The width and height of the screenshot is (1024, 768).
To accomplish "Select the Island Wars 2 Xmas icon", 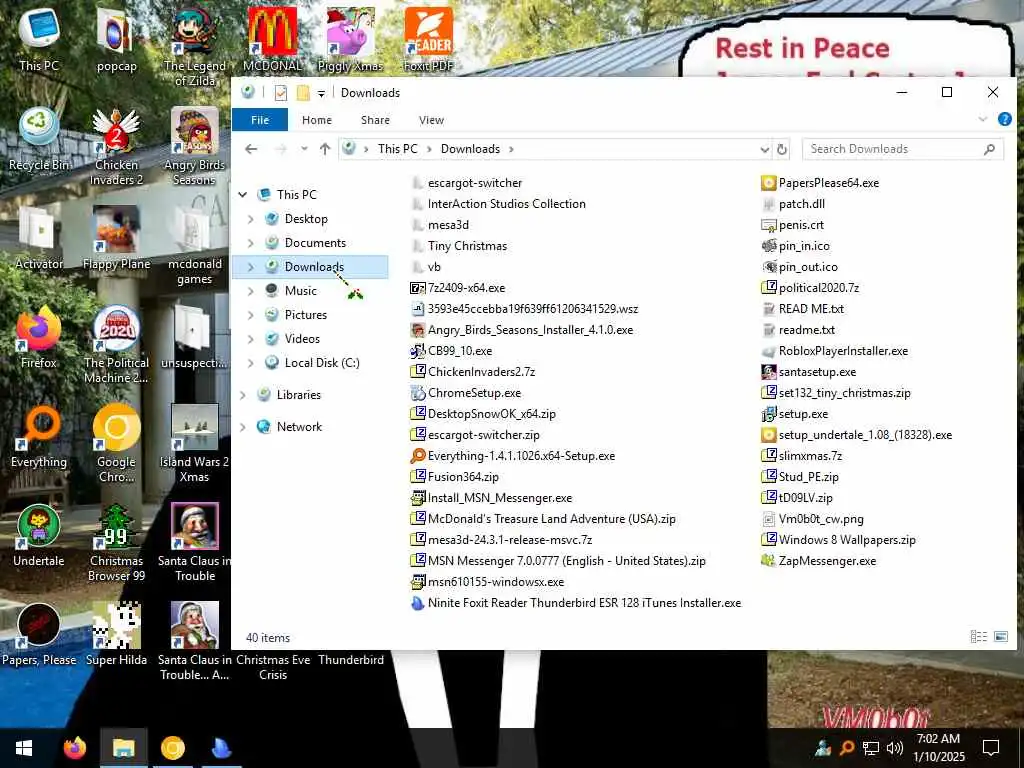I will (195, 443).
